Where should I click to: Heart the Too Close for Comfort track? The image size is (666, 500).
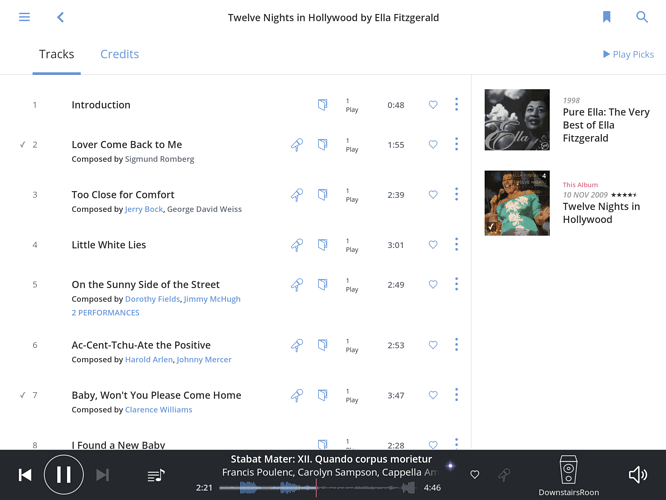point(433,195)
